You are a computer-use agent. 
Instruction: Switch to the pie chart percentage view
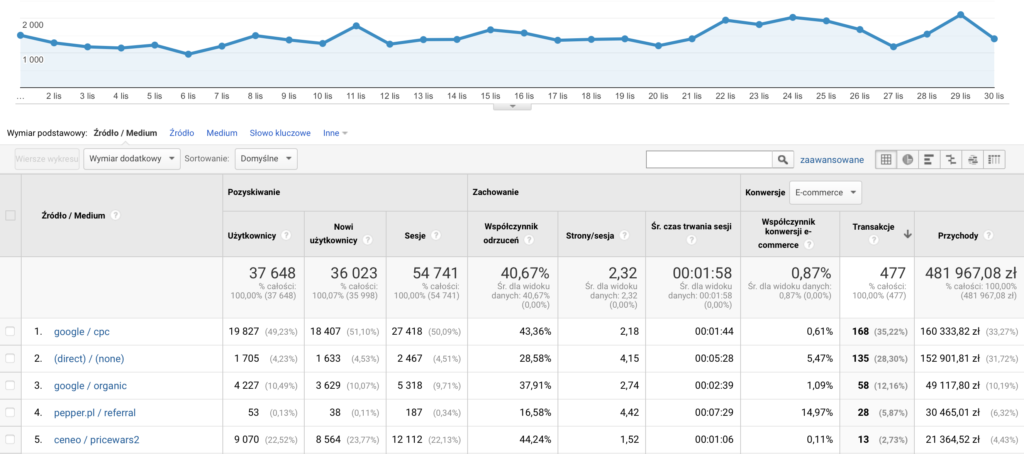(x=907, y=159)
